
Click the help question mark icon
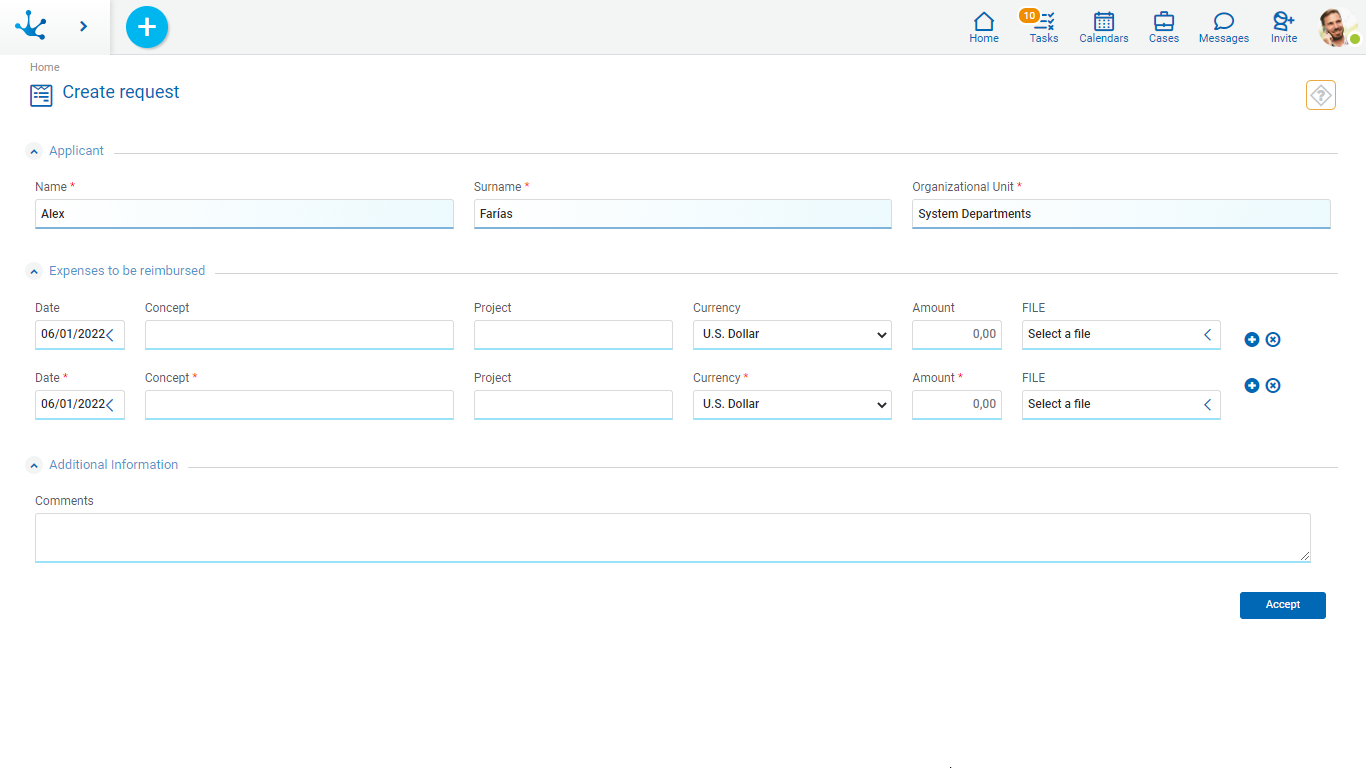pos(1320,95)
